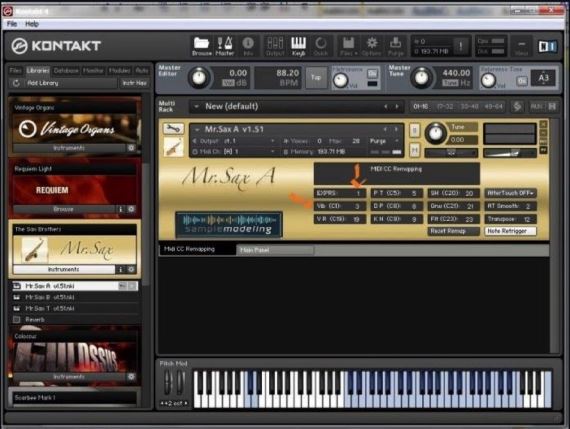Image resolution: width=570 pixels, height=429 pixels.
Task: Click the panic exclamation mark button
Action: [461, 46]
